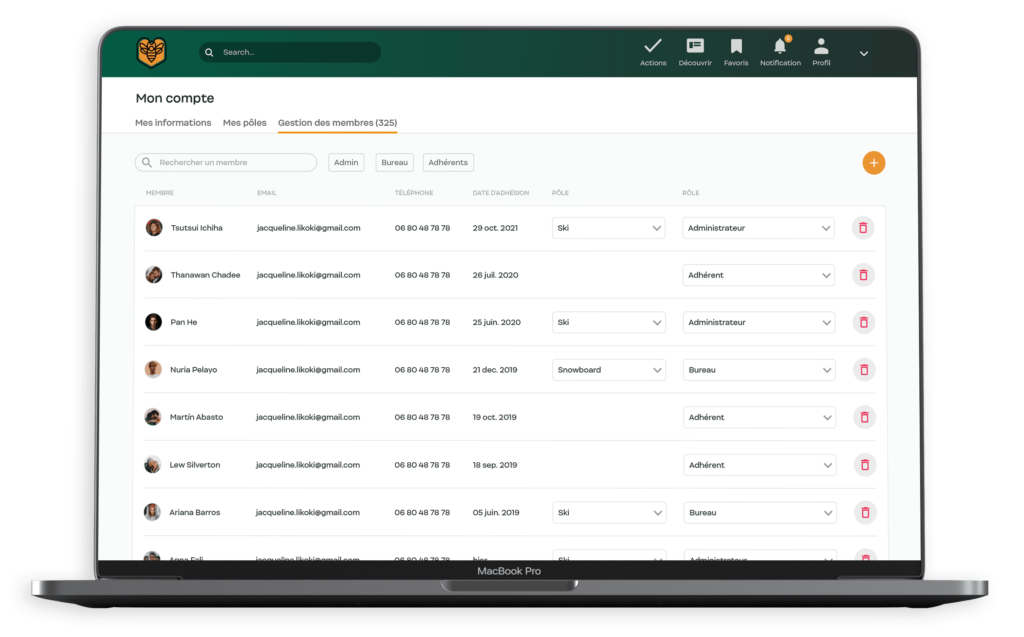
Task: Toggle the Bureau filter chip
Action: 395,163
